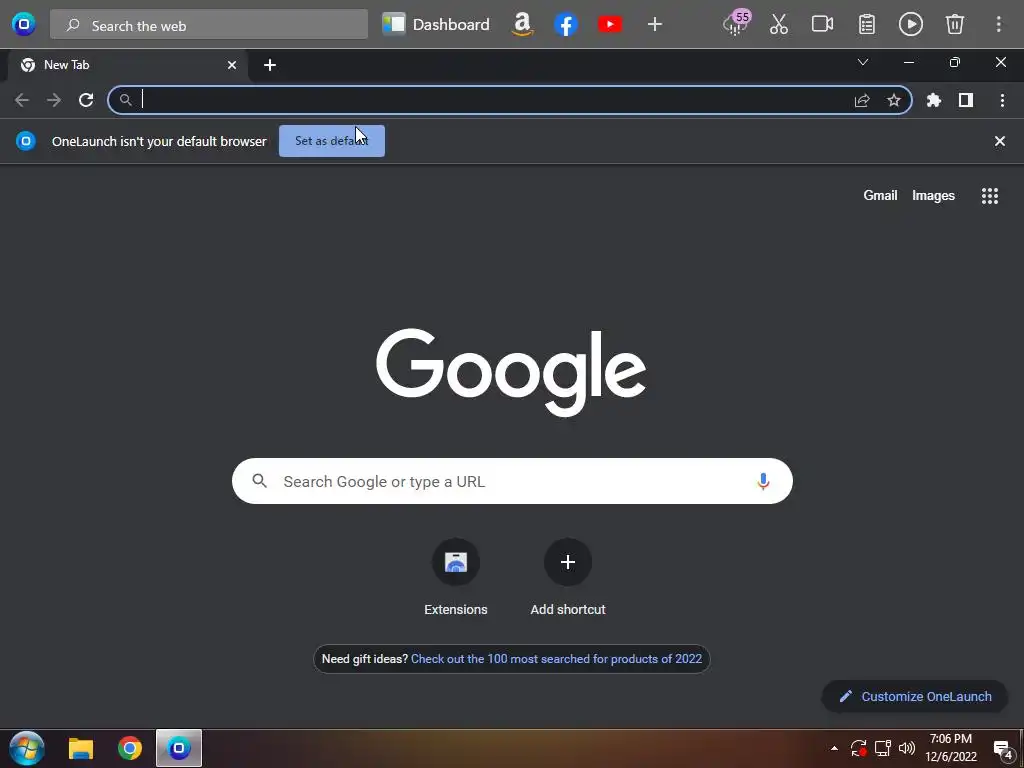1024x768 pixels.
Task: Open the Windows Start menu
Action: point(27,748)
